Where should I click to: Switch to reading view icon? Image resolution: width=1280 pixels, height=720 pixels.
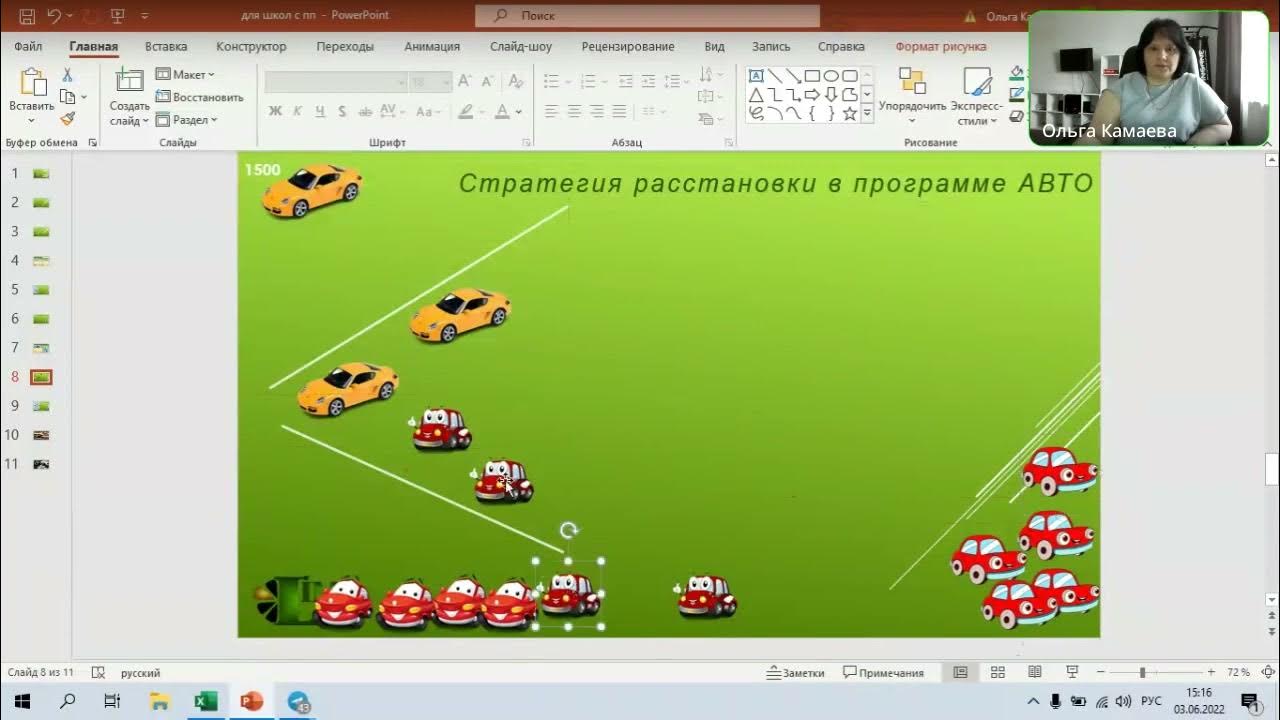pyautogui.click(x=1035, y=673)
